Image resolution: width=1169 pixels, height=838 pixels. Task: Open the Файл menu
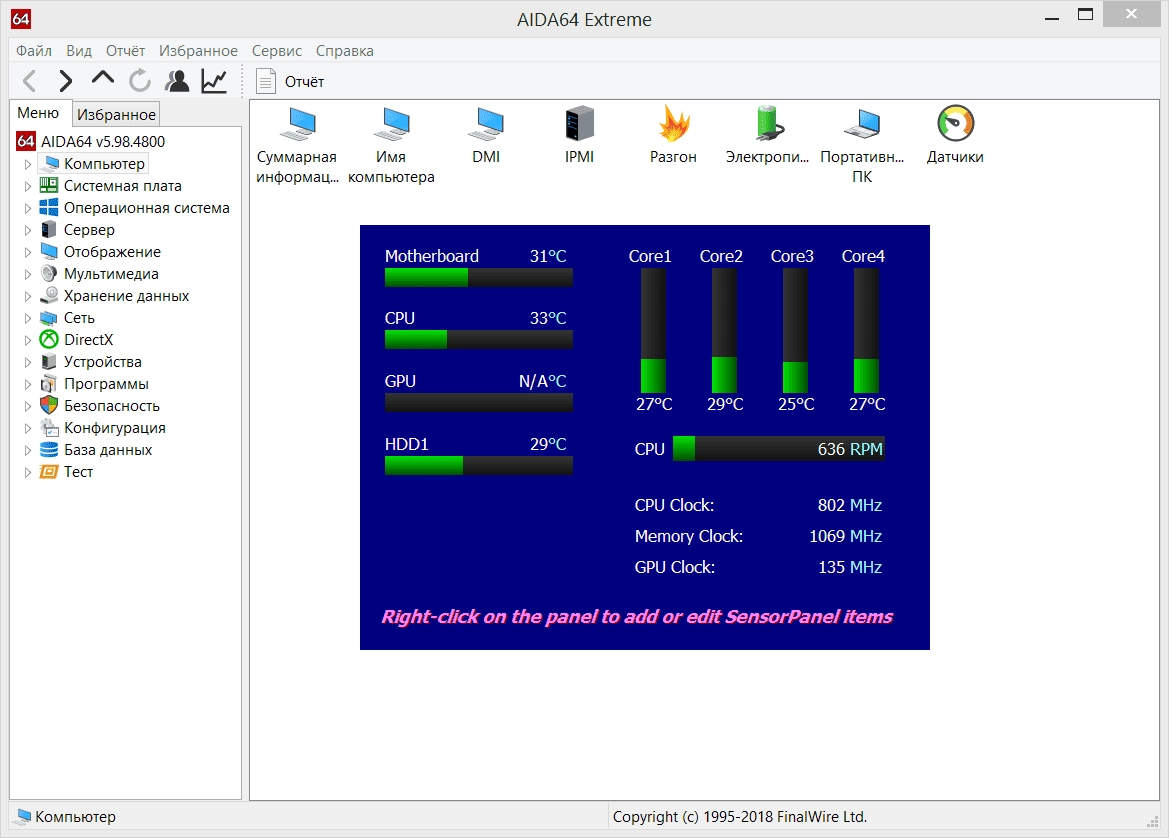34,51
